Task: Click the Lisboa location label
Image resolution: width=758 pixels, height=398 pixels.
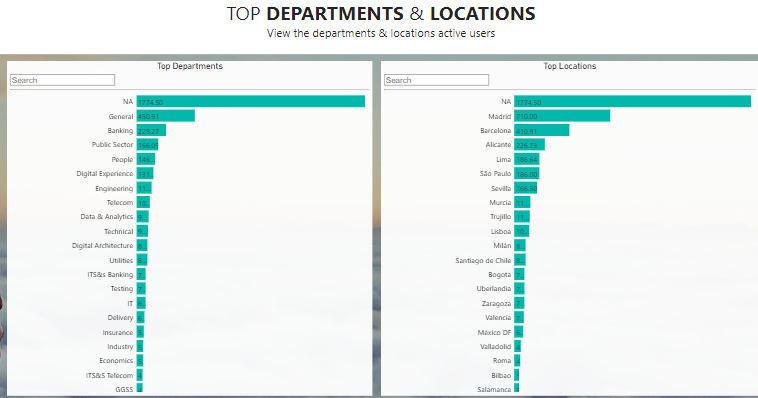Action: pyautogui.click(x=500, y=232)
